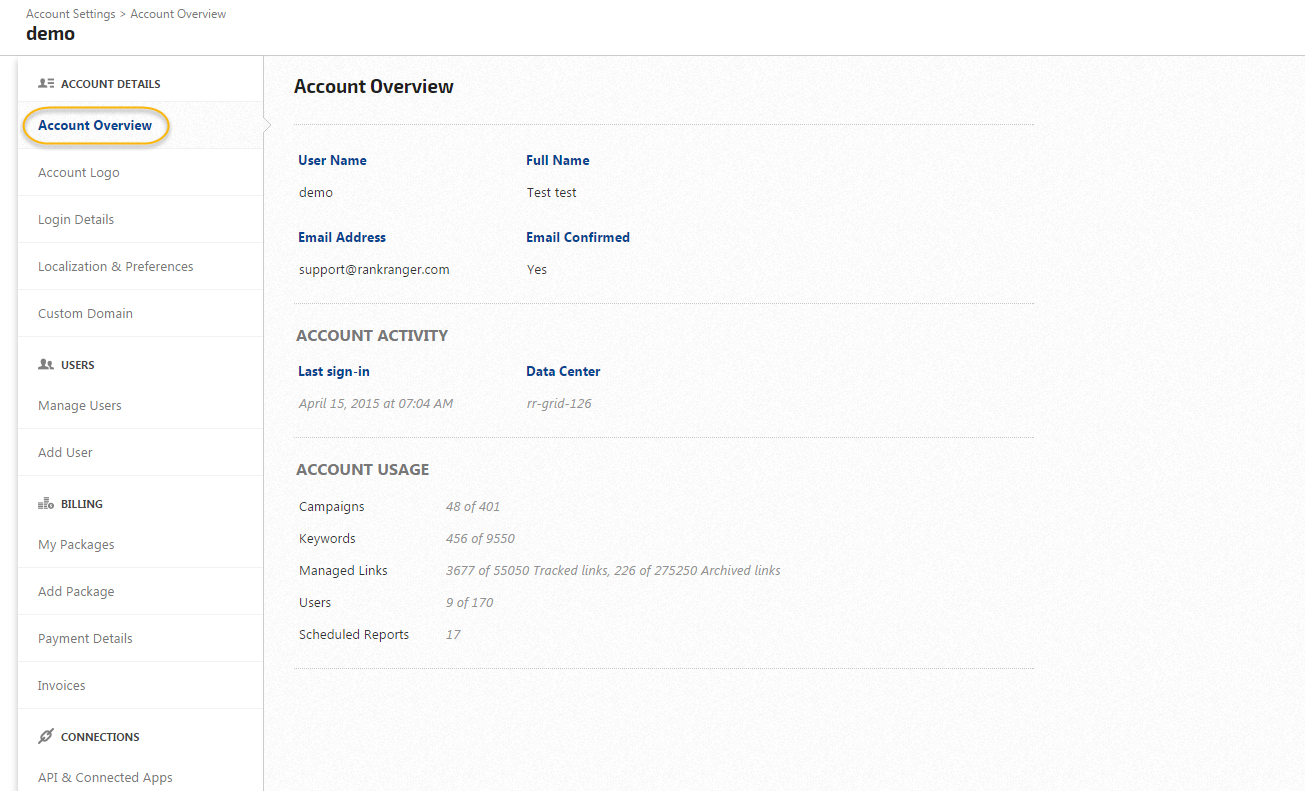The image size is (1305, 791).
Task: Select Add Package in sidebar
Action: click(76, 592)
